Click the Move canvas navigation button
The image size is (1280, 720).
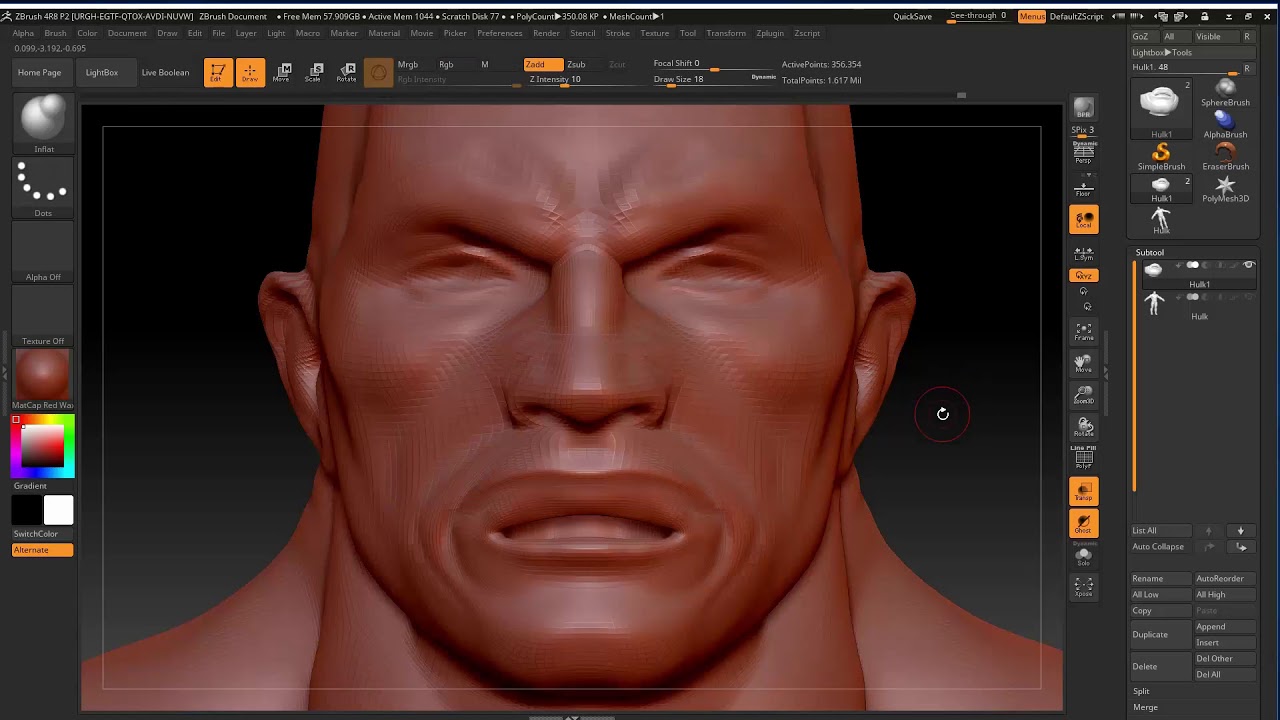coord(1084,364)
